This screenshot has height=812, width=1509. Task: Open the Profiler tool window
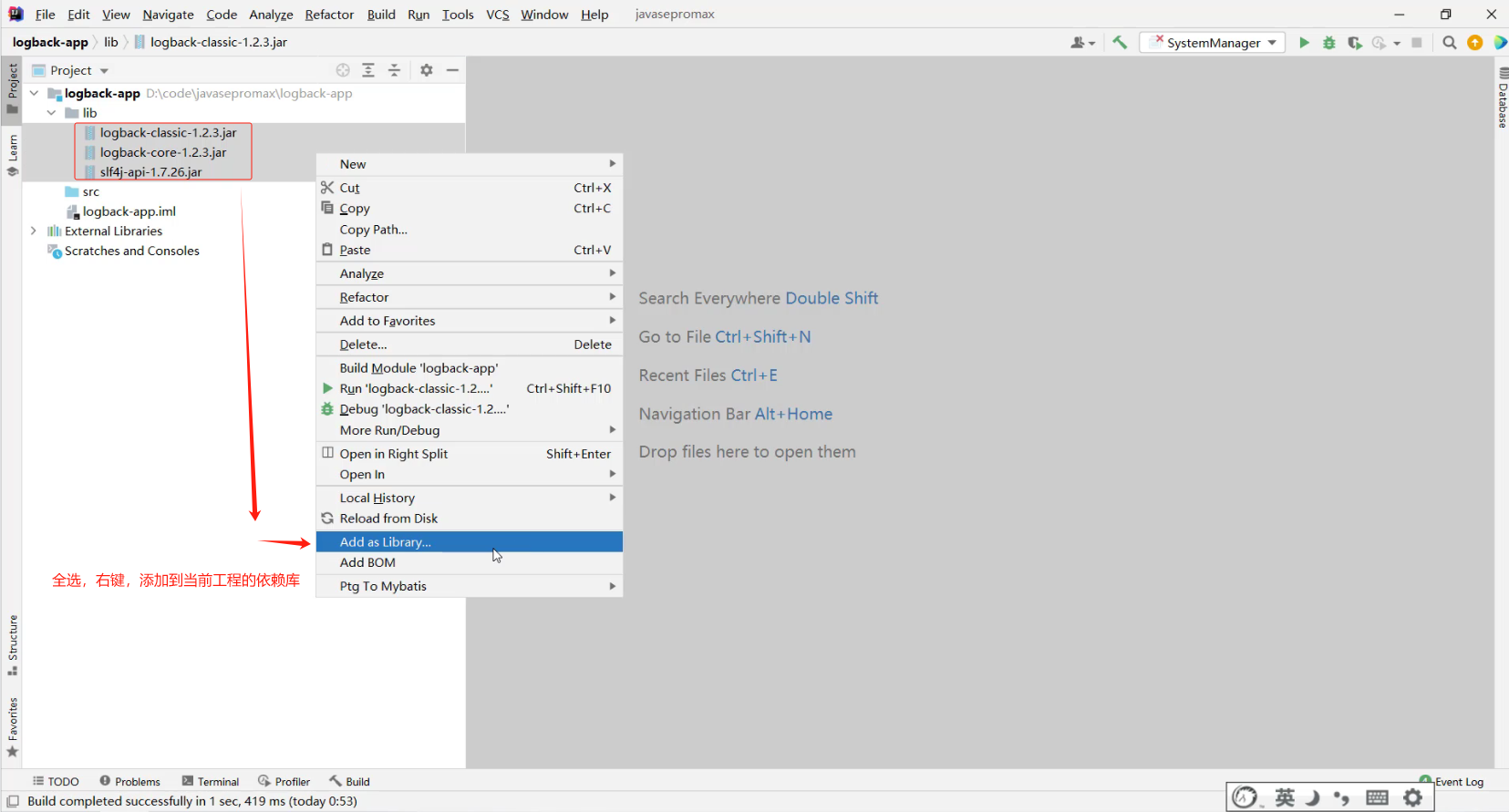284,782
